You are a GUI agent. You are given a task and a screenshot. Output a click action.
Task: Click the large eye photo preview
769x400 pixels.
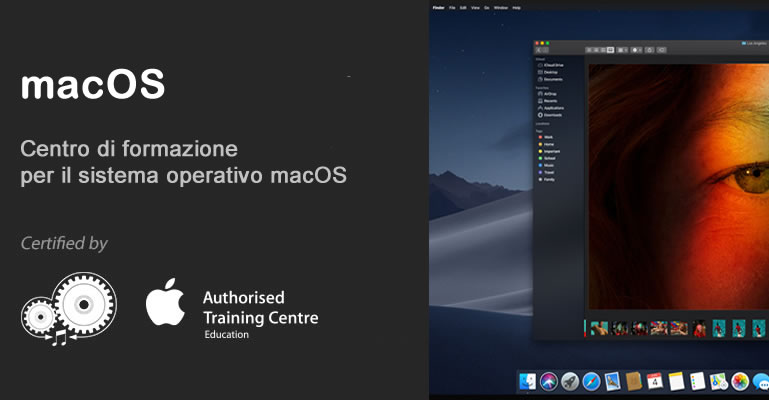[679, 186]
